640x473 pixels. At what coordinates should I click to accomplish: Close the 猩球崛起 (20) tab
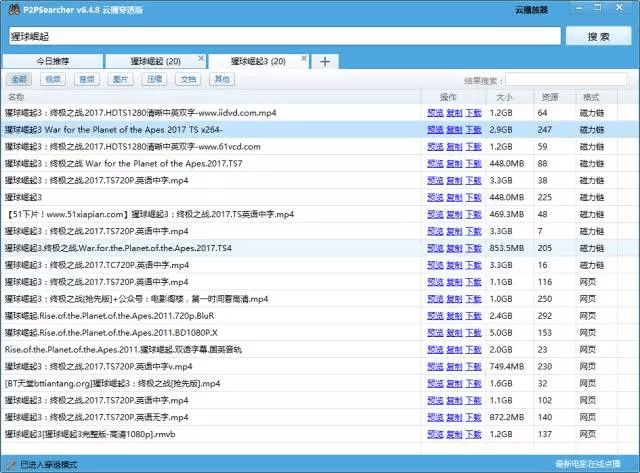[x=201, y=58]
